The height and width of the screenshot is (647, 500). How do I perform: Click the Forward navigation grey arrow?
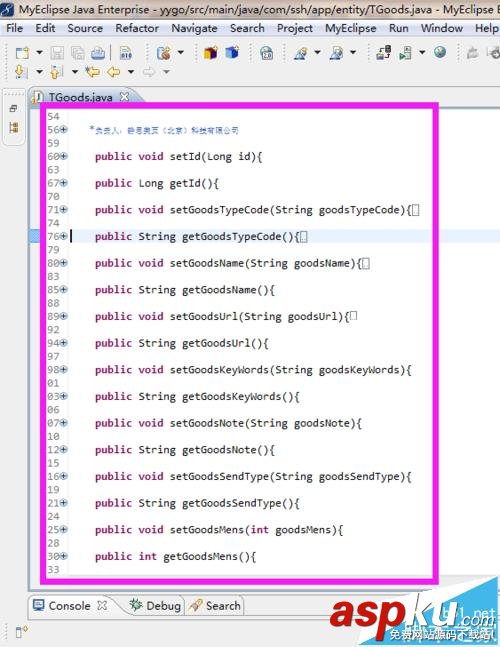(149, 72)
